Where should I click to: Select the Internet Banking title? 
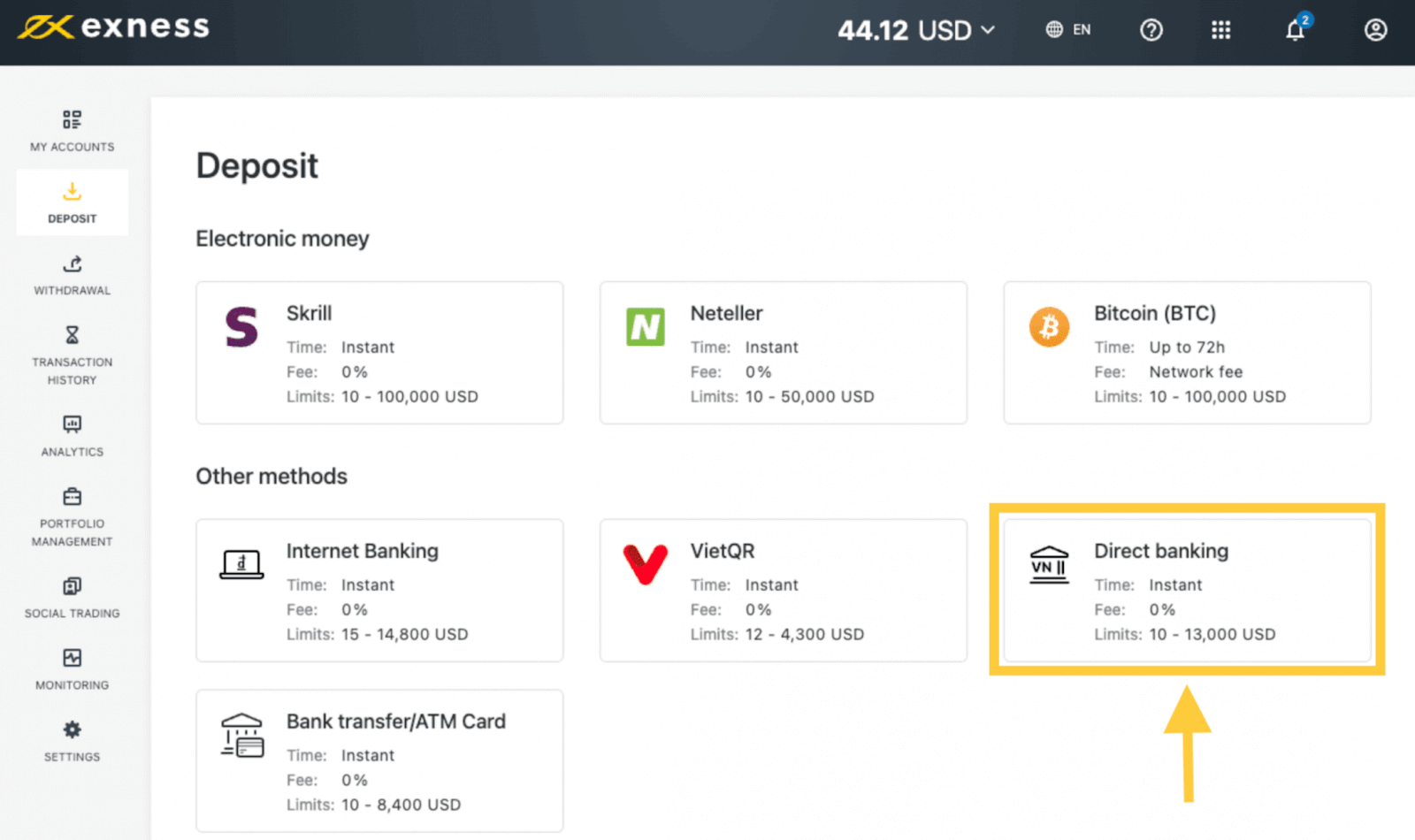[363, 551]
